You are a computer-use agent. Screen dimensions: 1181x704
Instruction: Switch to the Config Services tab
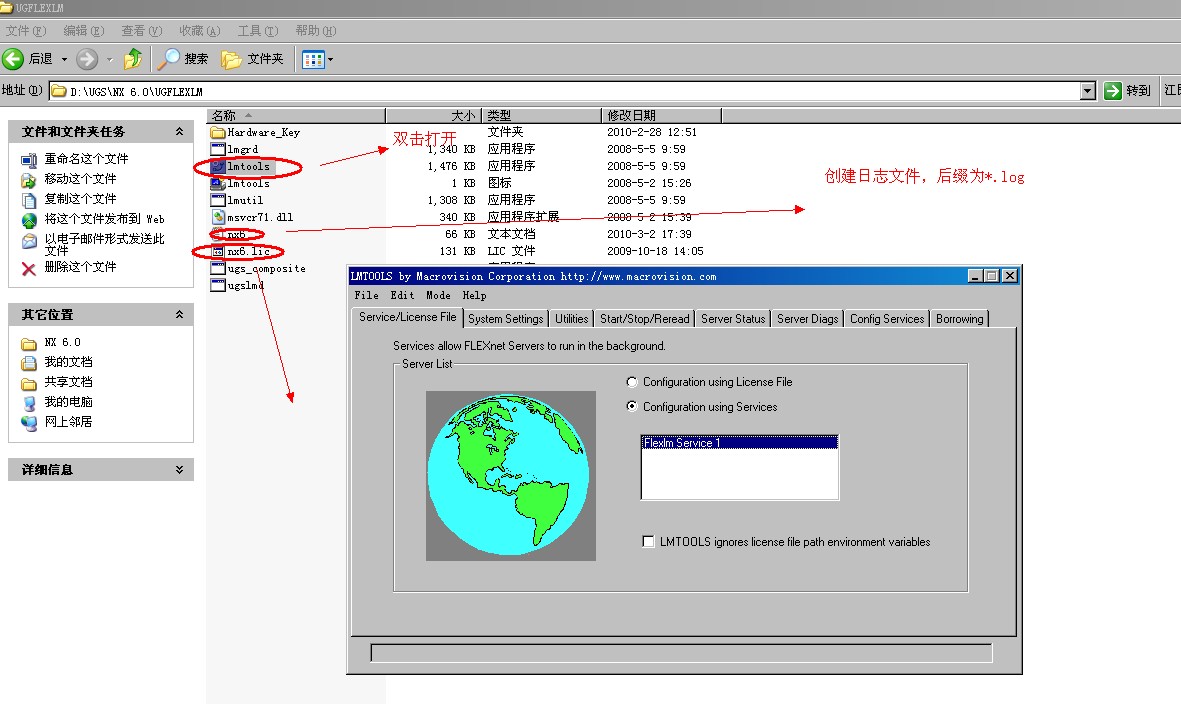pos(887,318)
